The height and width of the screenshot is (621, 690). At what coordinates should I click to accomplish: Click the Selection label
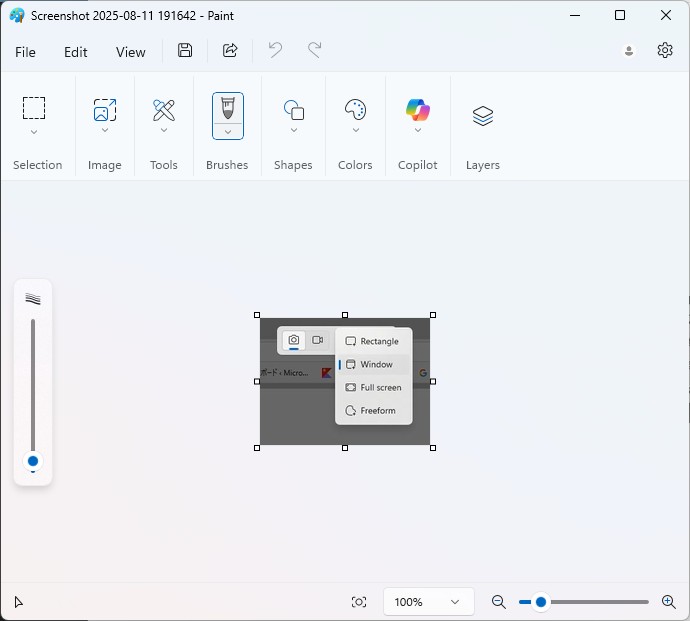37,165
